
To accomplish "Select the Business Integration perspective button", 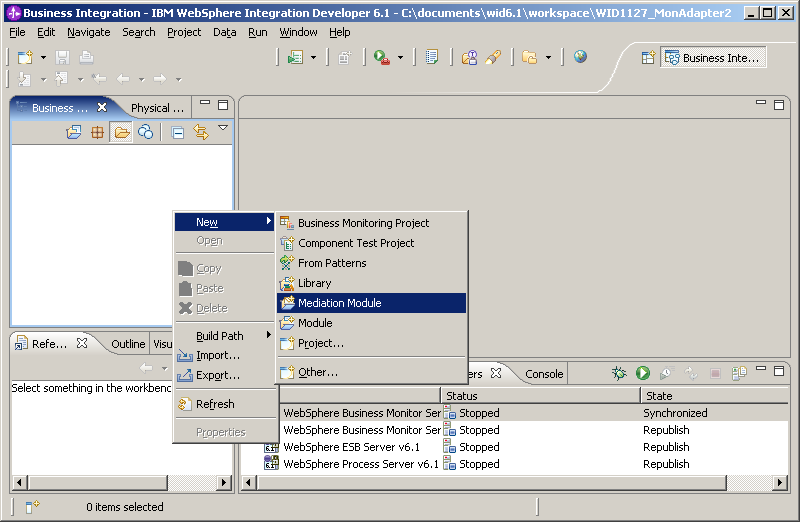I will coord(713,58).
